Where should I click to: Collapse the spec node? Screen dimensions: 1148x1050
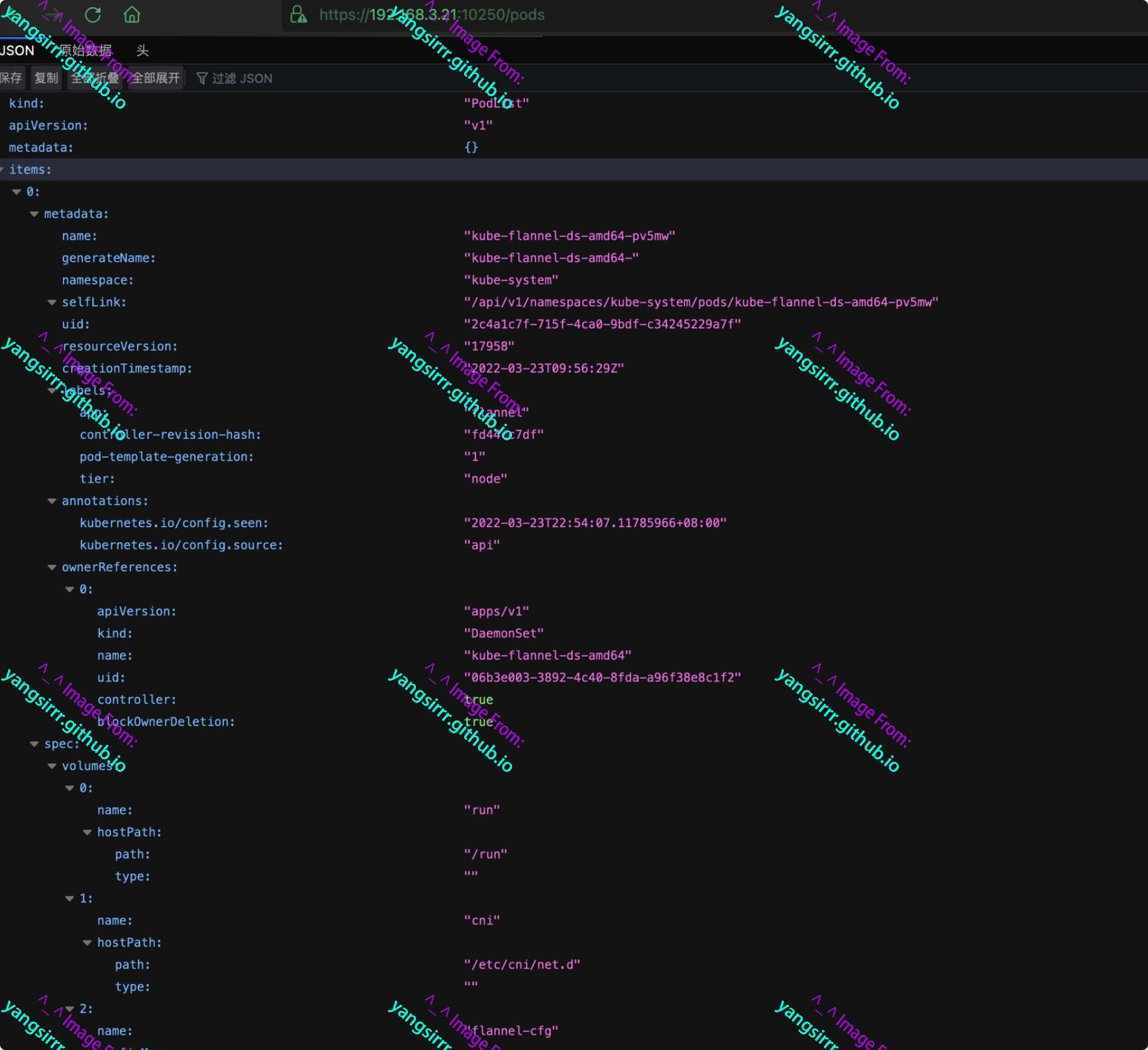pyautogui.click(x=34, y=744)
